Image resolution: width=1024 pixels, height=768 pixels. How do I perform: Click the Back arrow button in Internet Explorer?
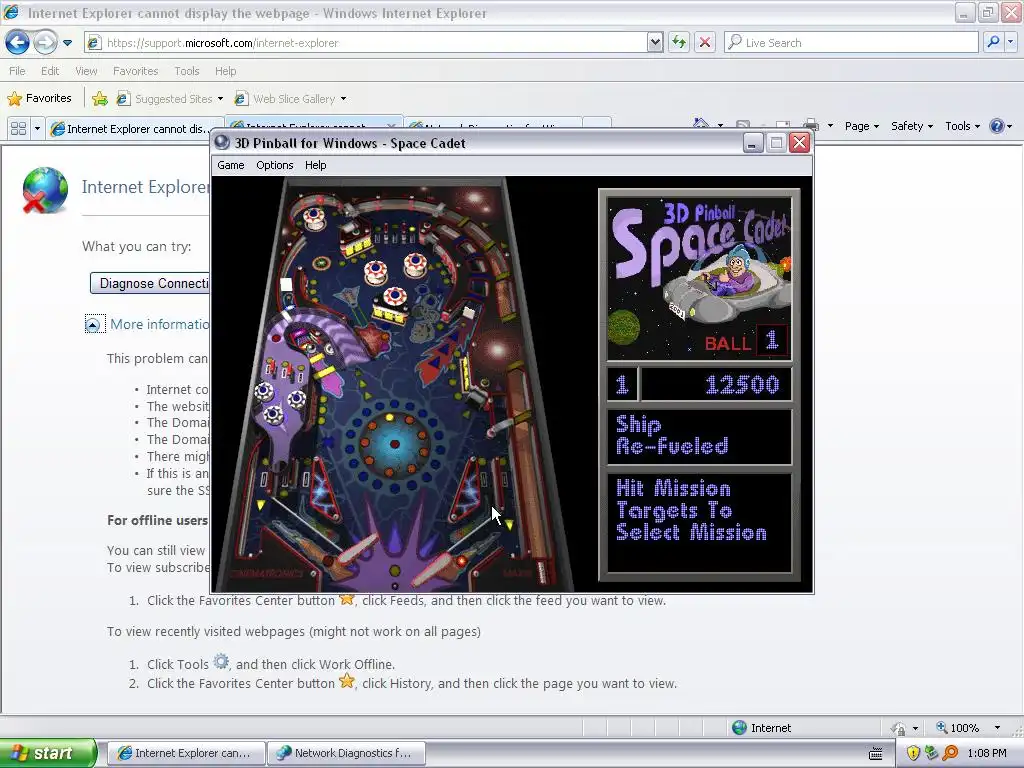(x=18, y=43)
